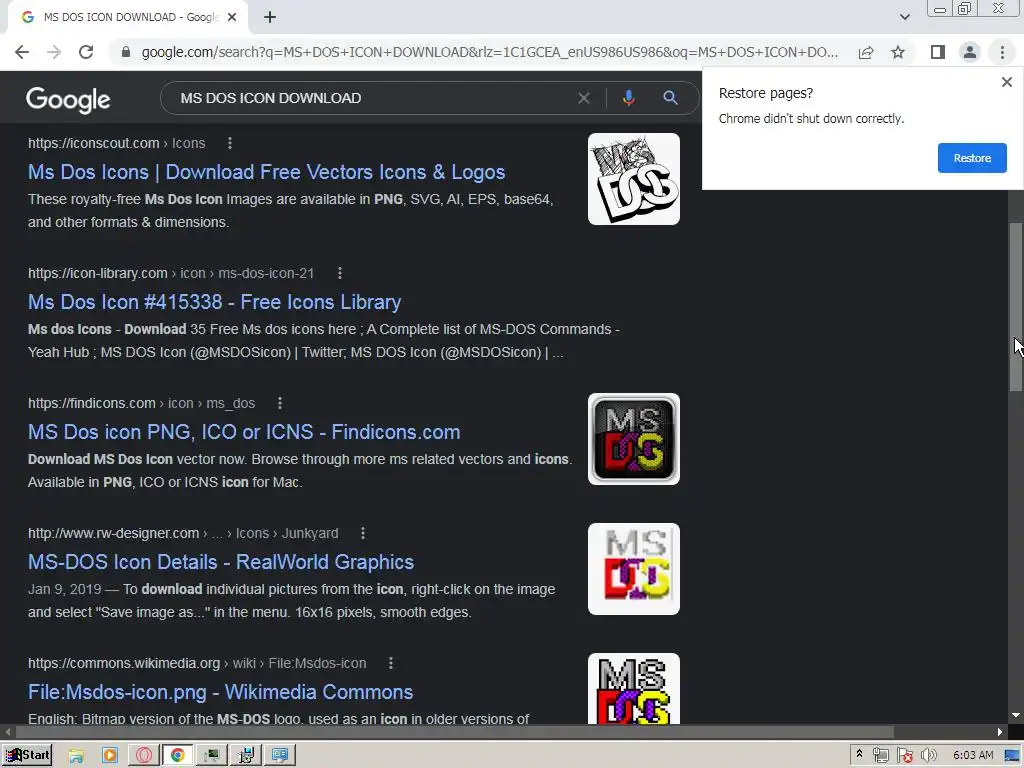
Task: Open MS Dos icon PNG Findicons link
Action: [244, 432]
